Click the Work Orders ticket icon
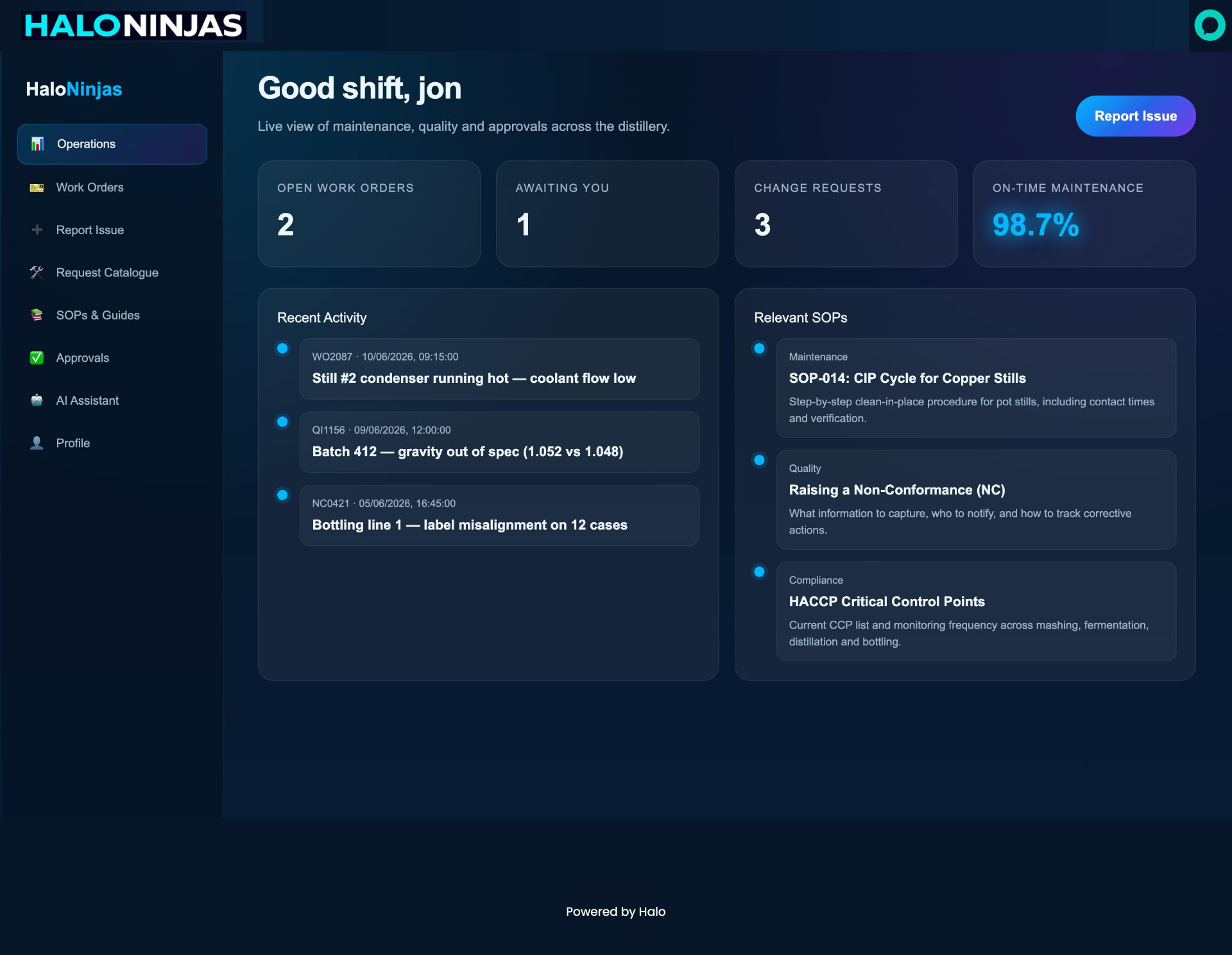 37,187
